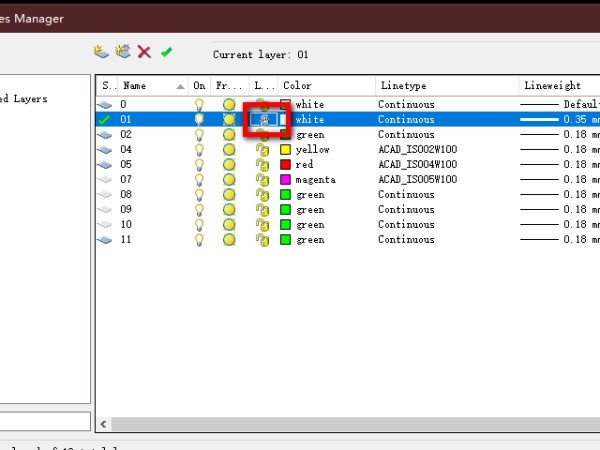Click the red color swatch of layer 05
The width and height of the screenshot is (600, 450).
pyautogui.click(x=286, y=165)
